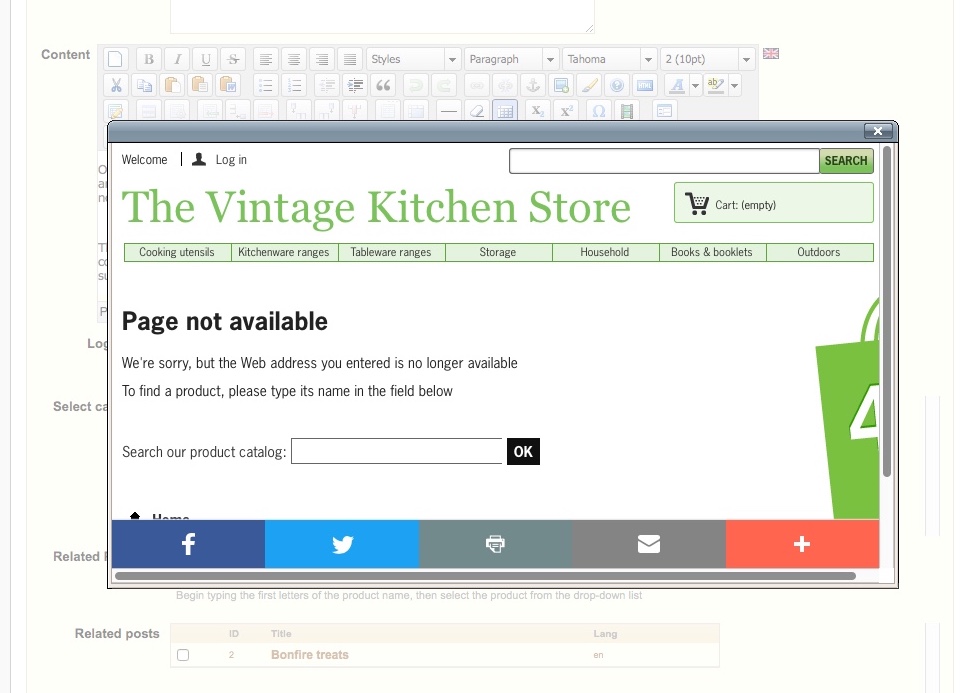Insert a bulleted list
Image resolution: width=968 pixels, height=693 pixels.
click(265, 85)
